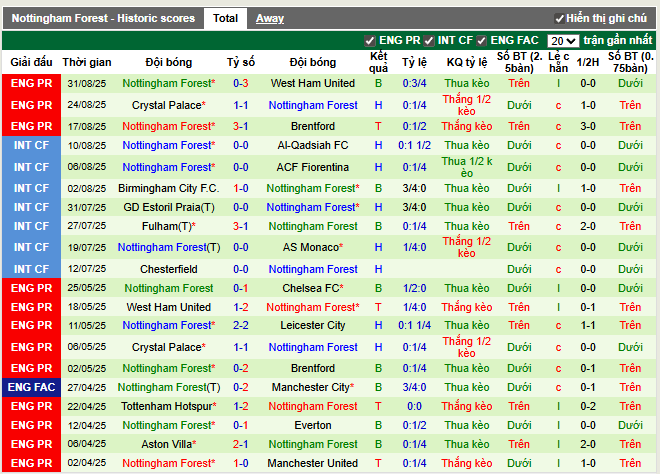Click the 3-1 score for Fulham
660x474 pixels.
click(x=241, y=226)
